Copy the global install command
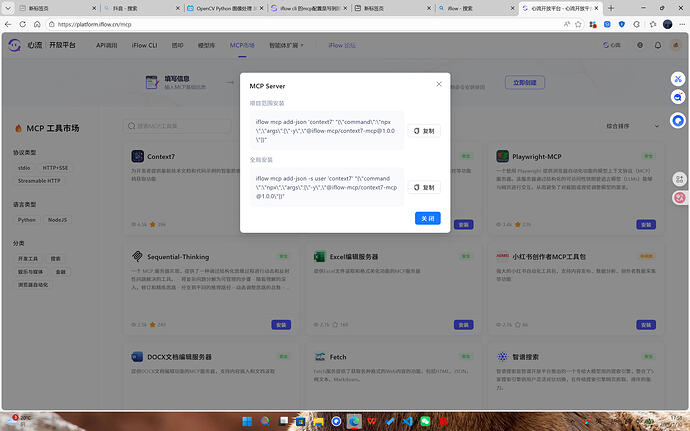 point(424,187)
